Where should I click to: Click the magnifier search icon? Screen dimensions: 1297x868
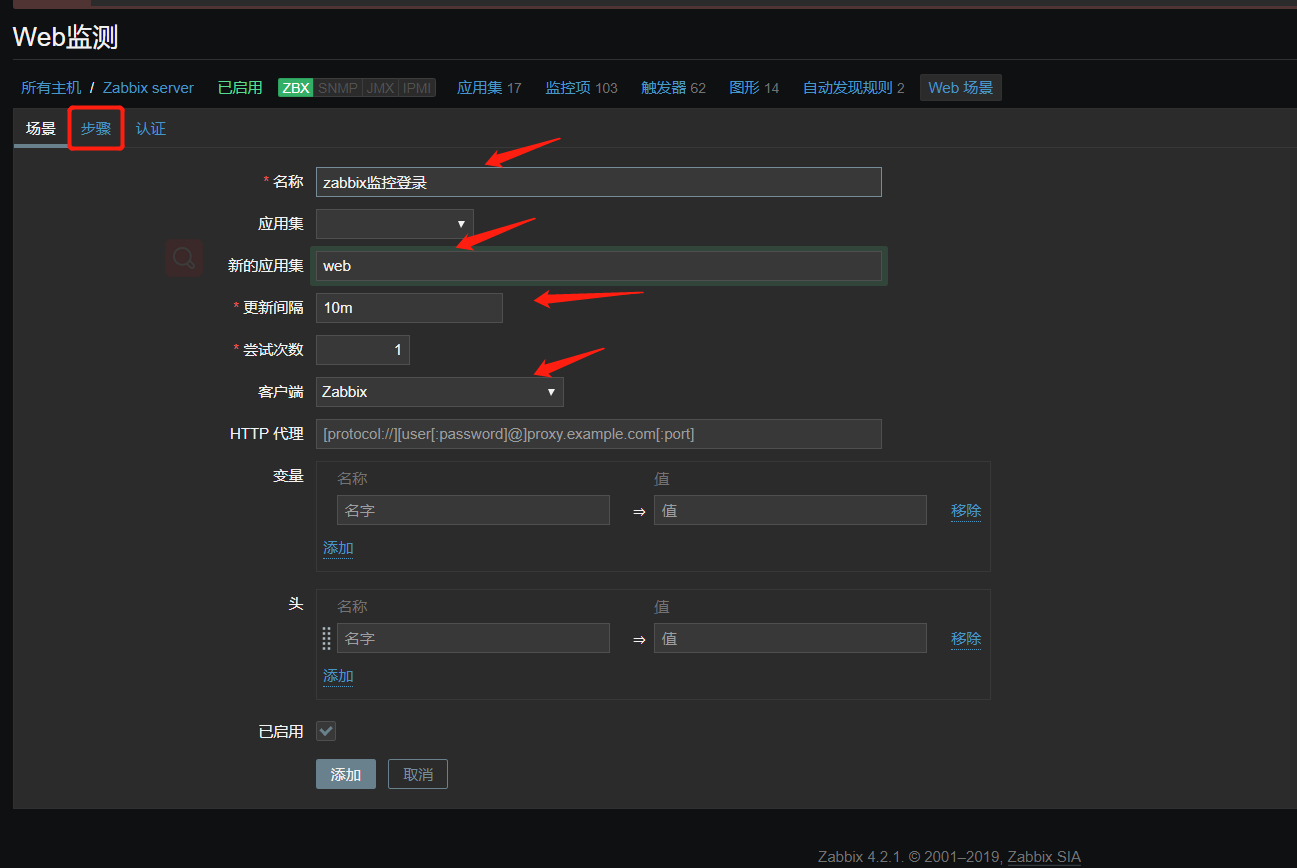pos(184,258)
